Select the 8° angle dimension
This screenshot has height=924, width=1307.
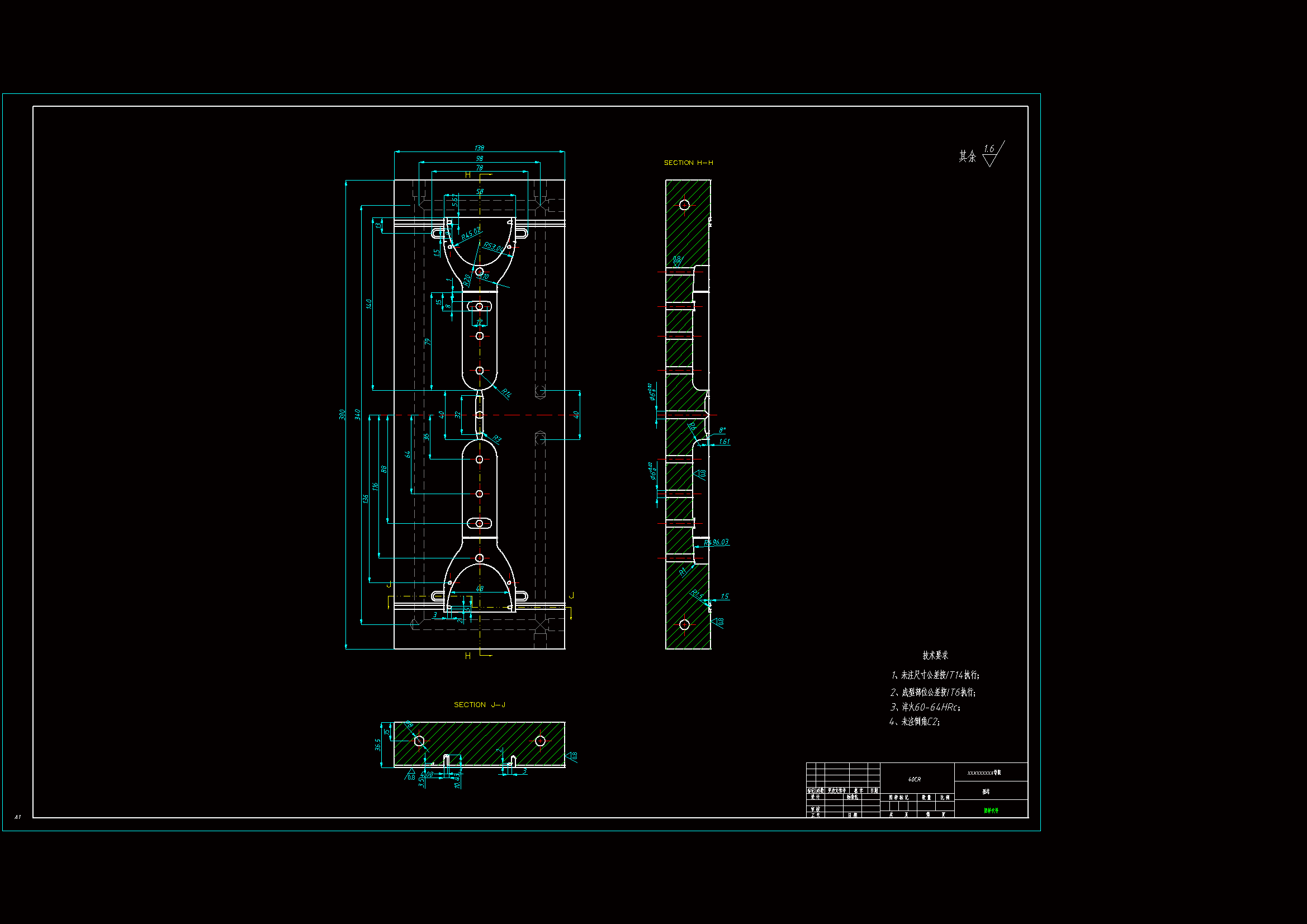click(x=722, y=430)
